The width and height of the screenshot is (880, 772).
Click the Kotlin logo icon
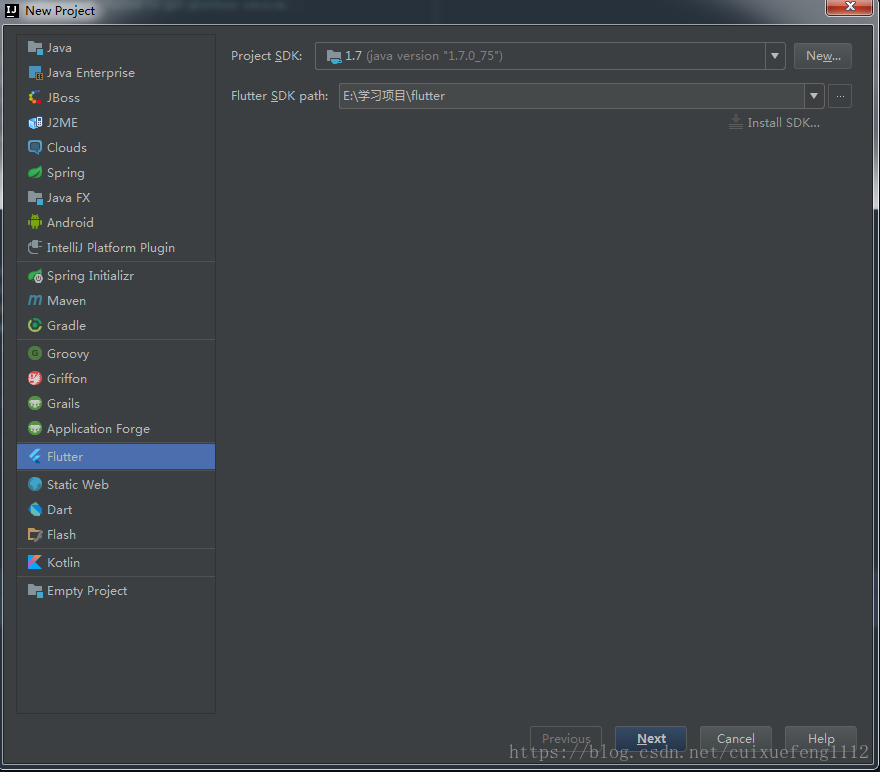[35, 562]
